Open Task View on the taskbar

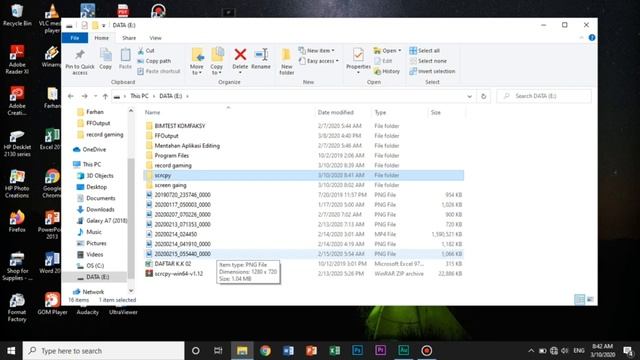pyautogui.click(x=218, y=351)
